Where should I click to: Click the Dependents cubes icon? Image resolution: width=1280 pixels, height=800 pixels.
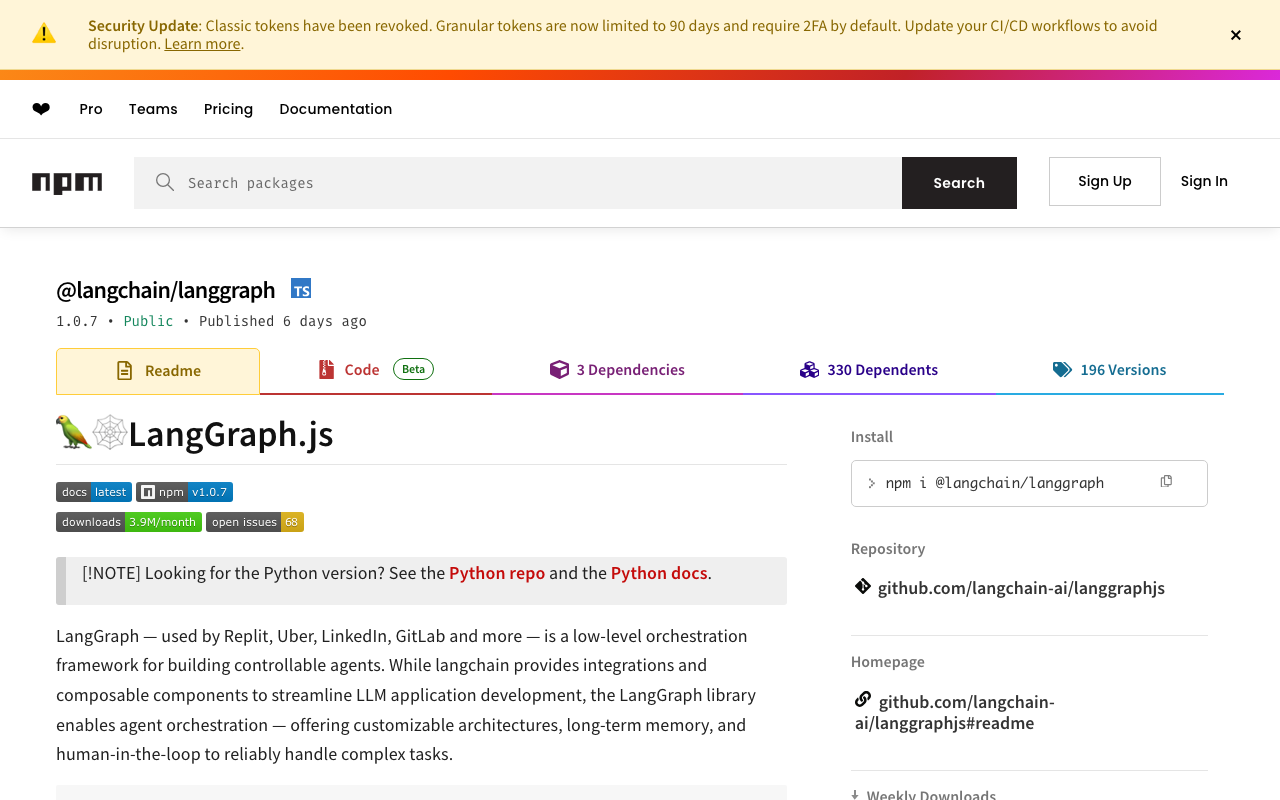[x=809, y=370]
